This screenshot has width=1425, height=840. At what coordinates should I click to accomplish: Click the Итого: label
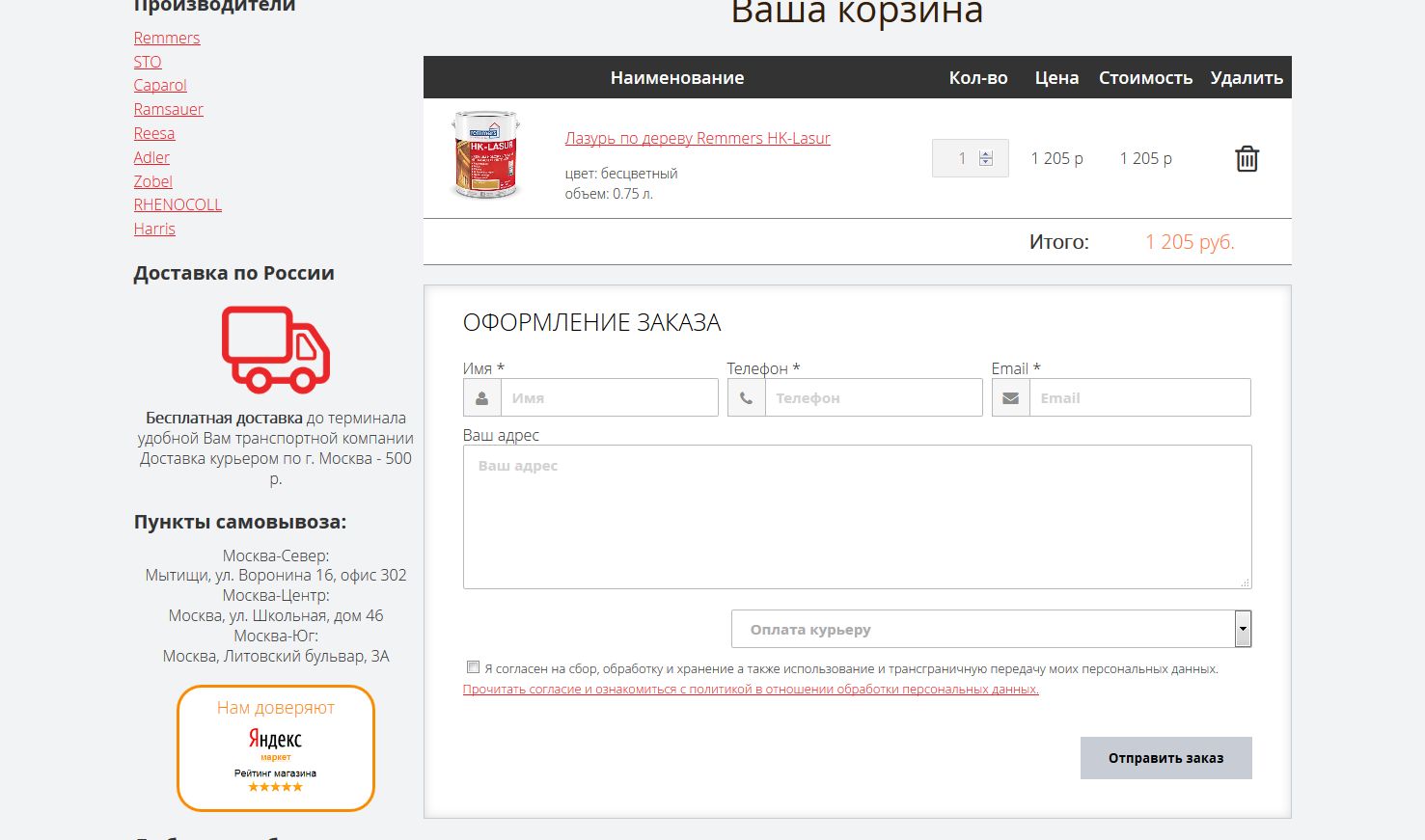(x=1058, y=242)
